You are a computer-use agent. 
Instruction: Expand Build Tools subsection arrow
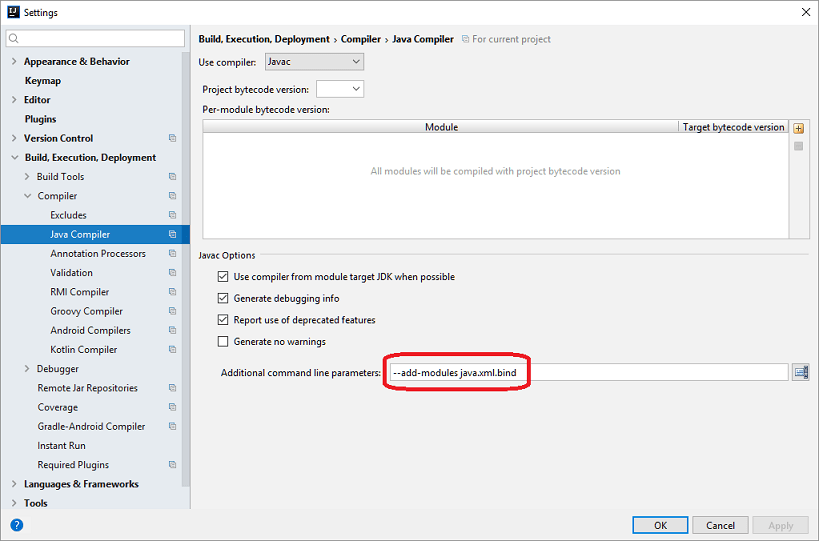pos(27,177)
